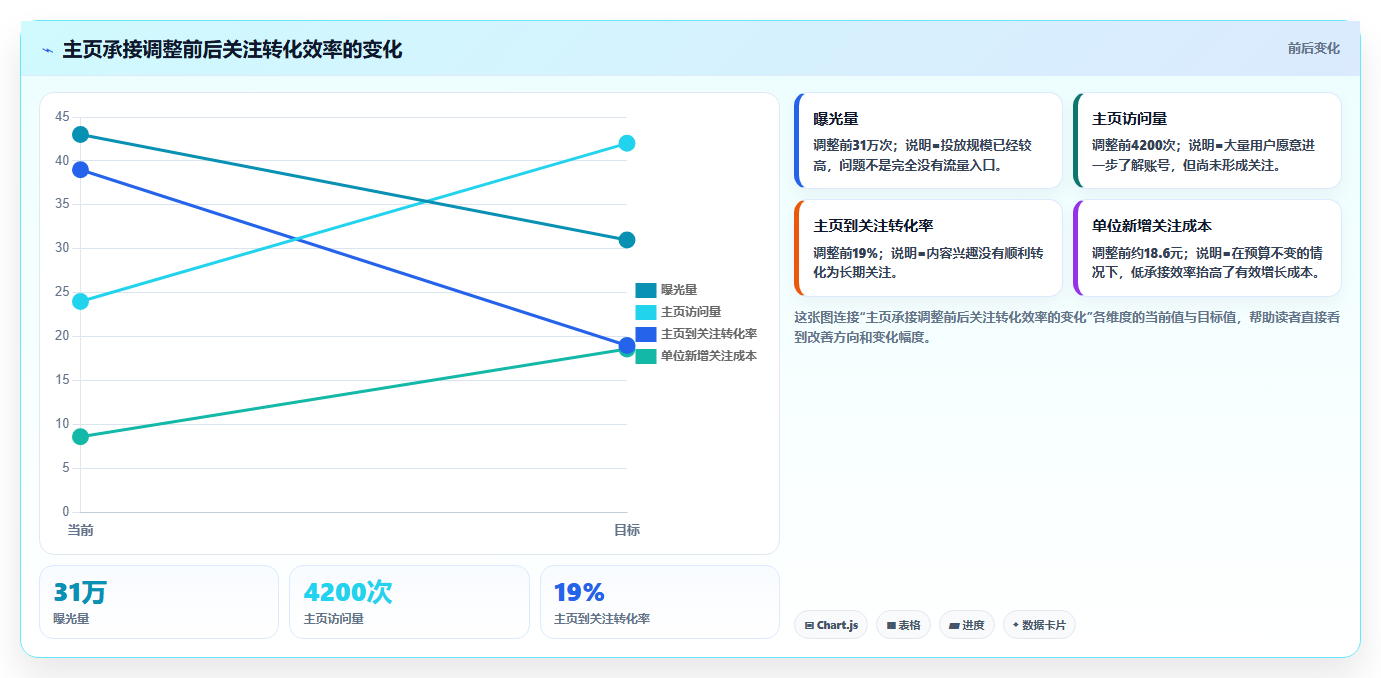Click 单位新增关注成本 point at 当前

click(x=81, y=437)
